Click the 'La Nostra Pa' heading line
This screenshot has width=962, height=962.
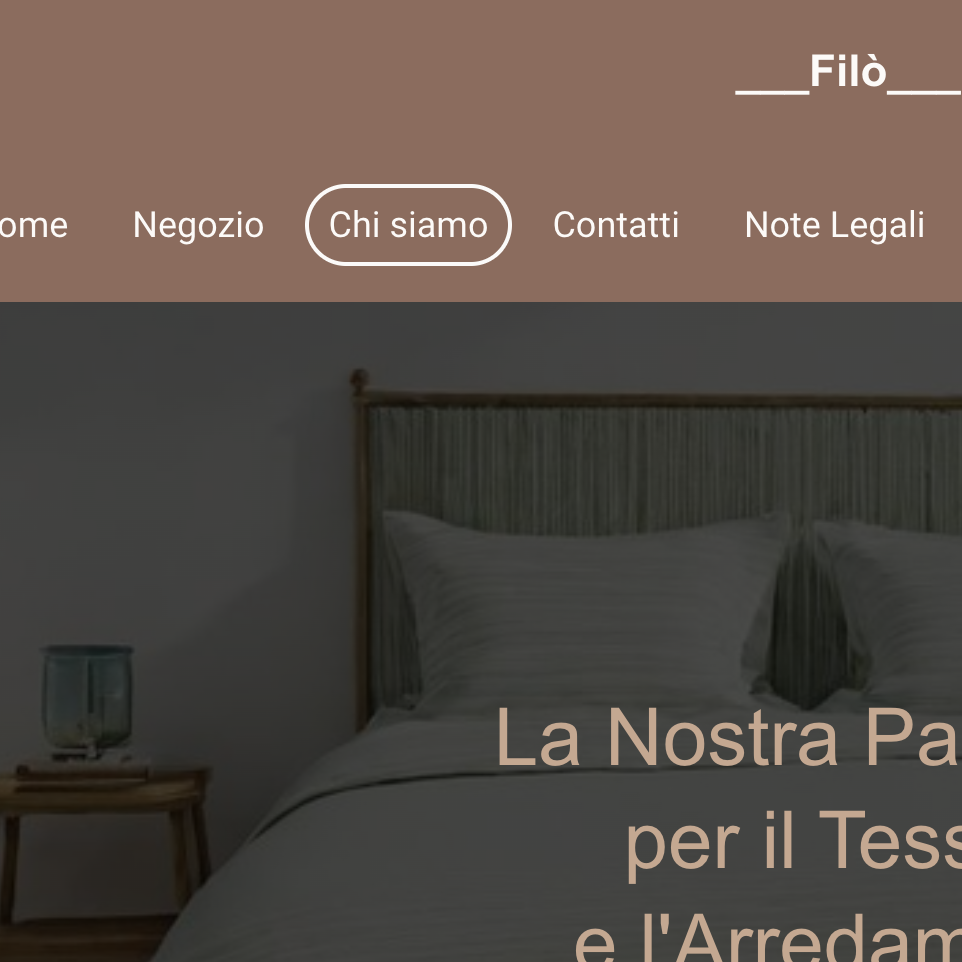point(729,737)
